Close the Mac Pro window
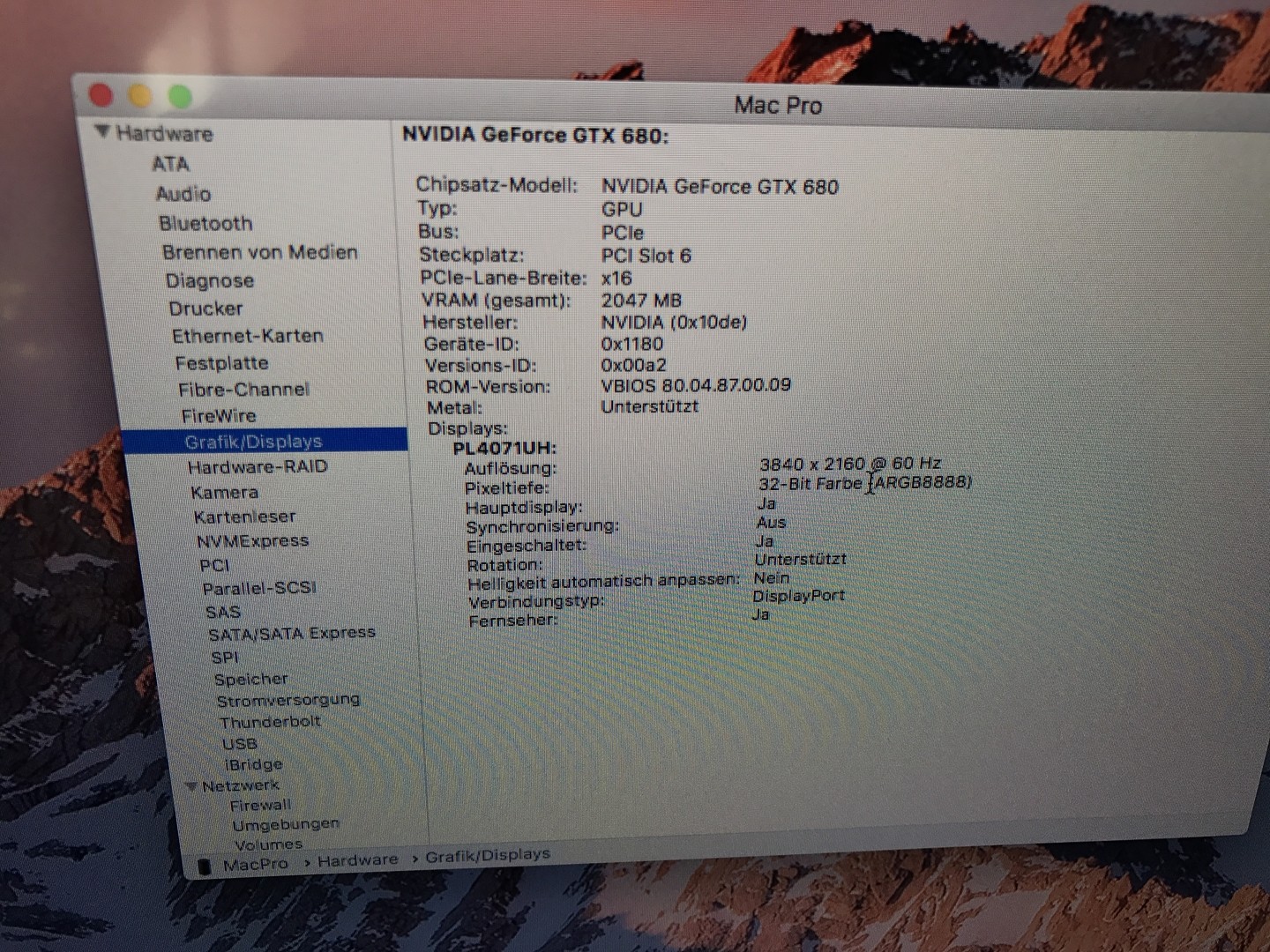Viewport: 1270px width, 952px height. click(101, 94)
